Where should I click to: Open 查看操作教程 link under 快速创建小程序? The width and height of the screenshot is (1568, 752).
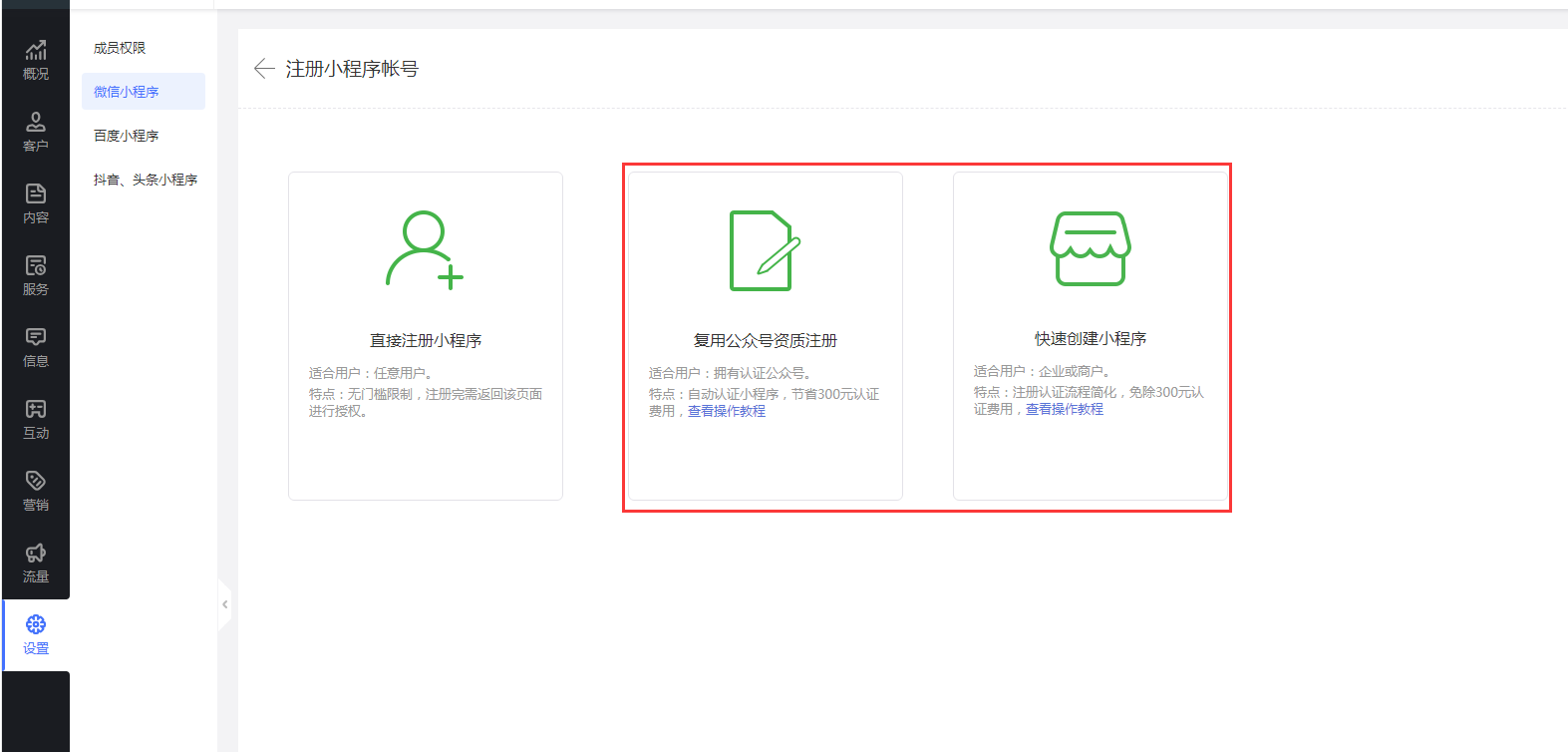pyautogui.click(x=1065, y=409)
